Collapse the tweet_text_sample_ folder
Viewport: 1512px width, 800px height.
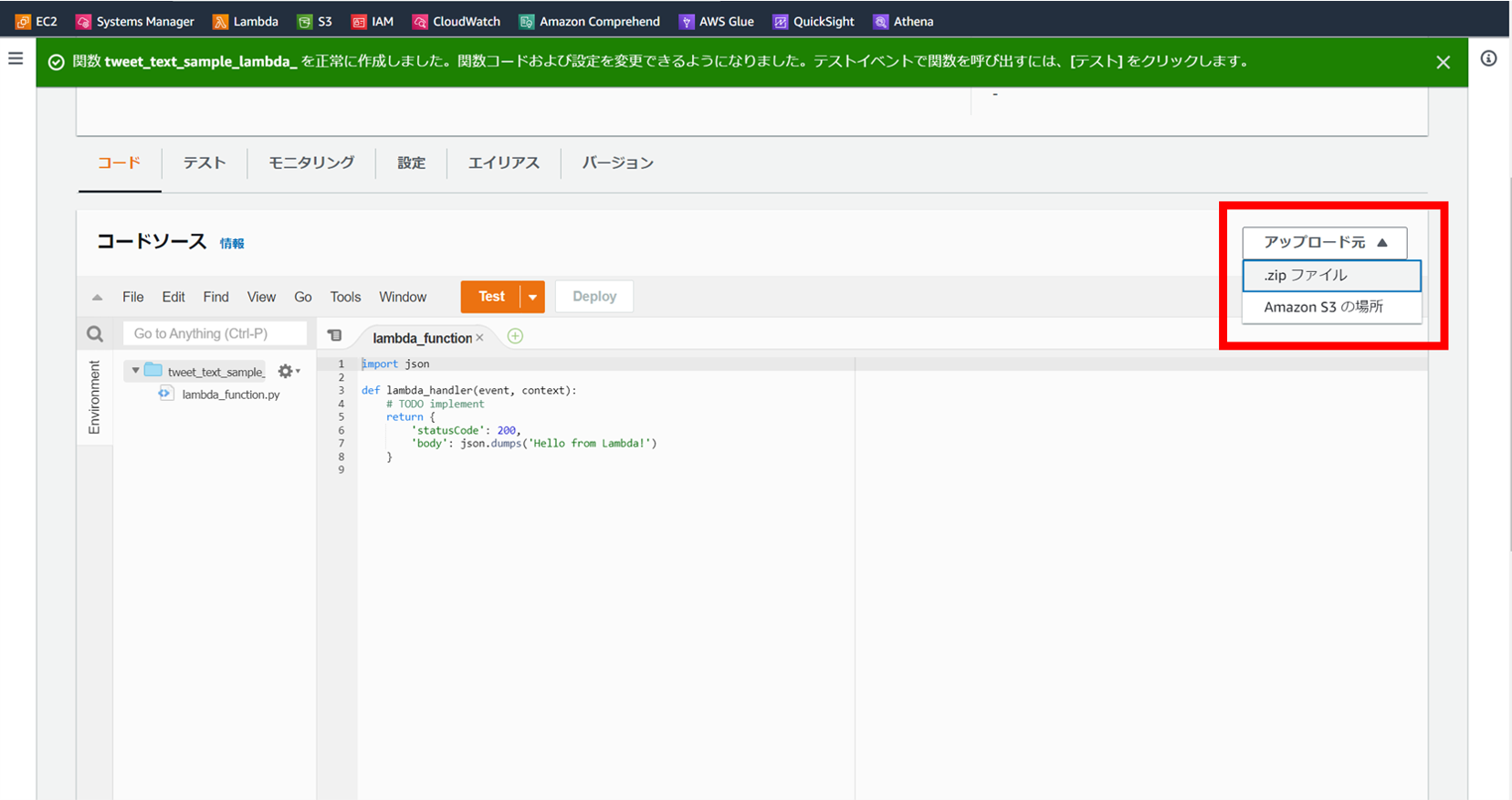tap(136, 370)
